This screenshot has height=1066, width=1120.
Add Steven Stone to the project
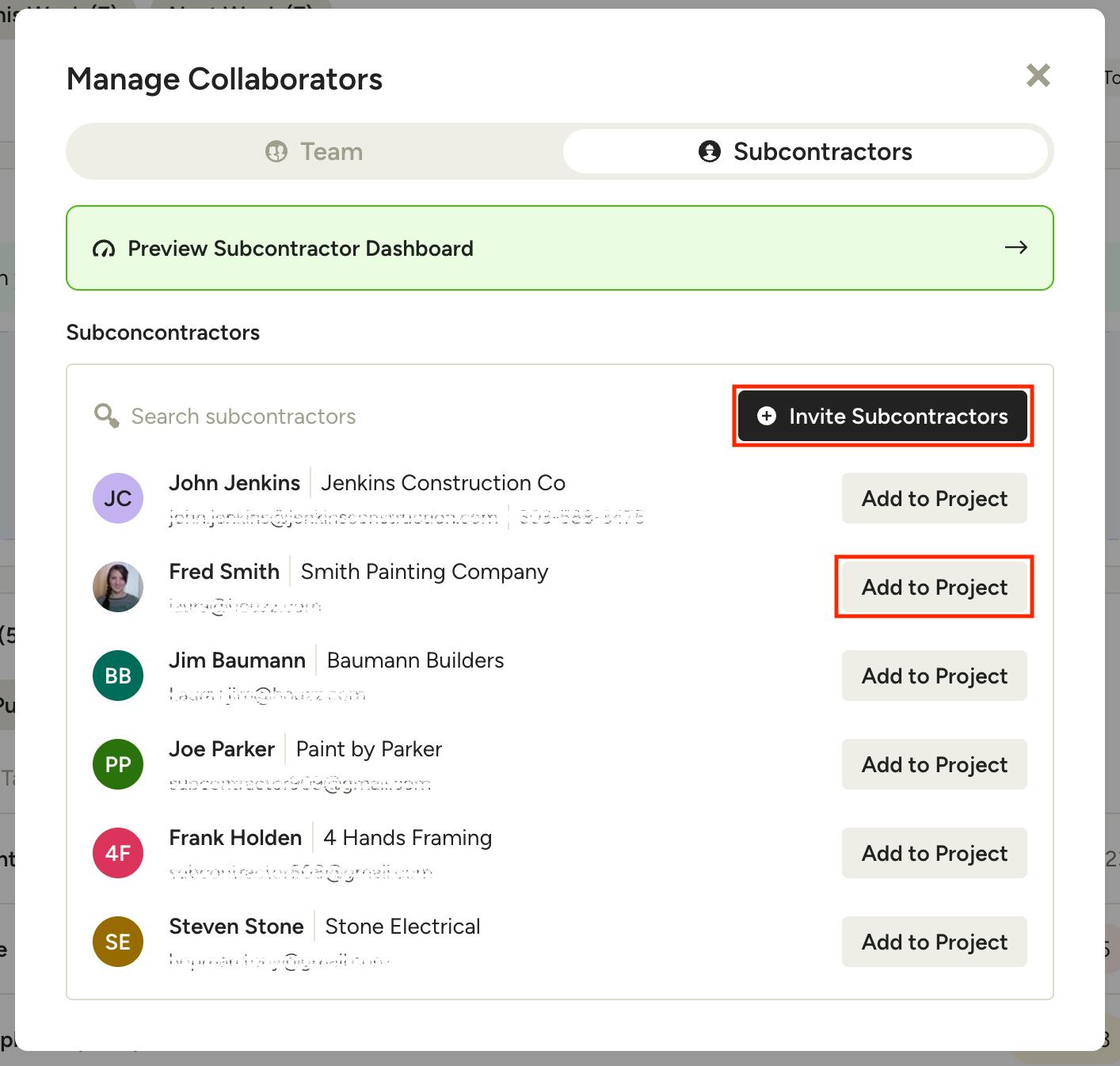pos(934,942)
